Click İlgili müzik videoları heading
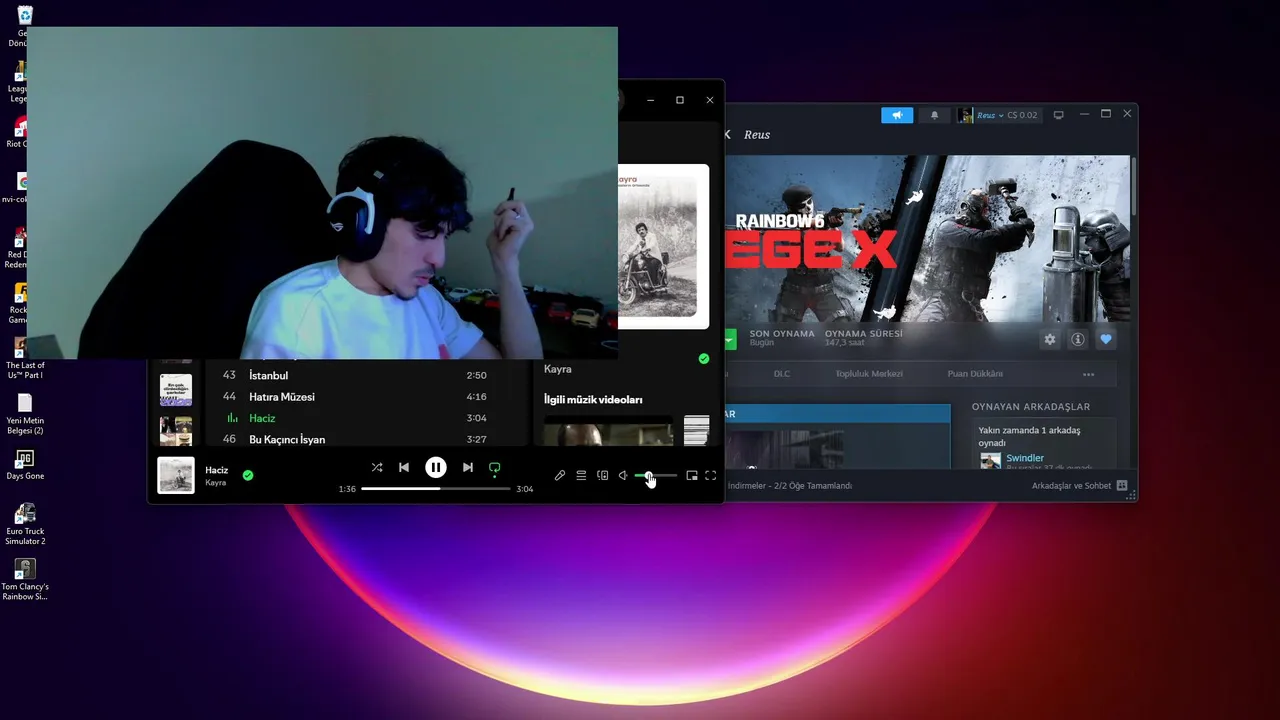 (593, 399)
